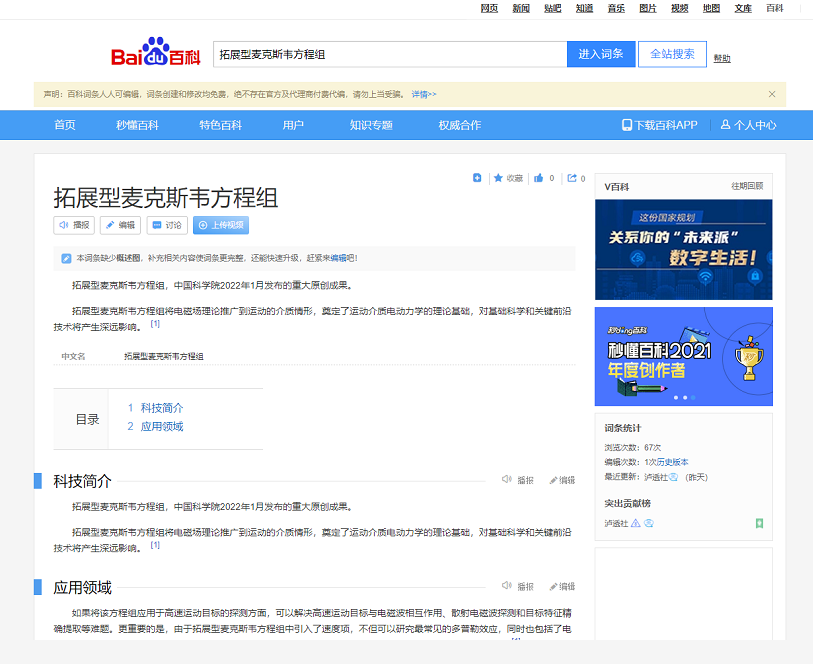813x664 pixels.
Task: Switch to 音乐 in top bar
Action: [616, 8]
